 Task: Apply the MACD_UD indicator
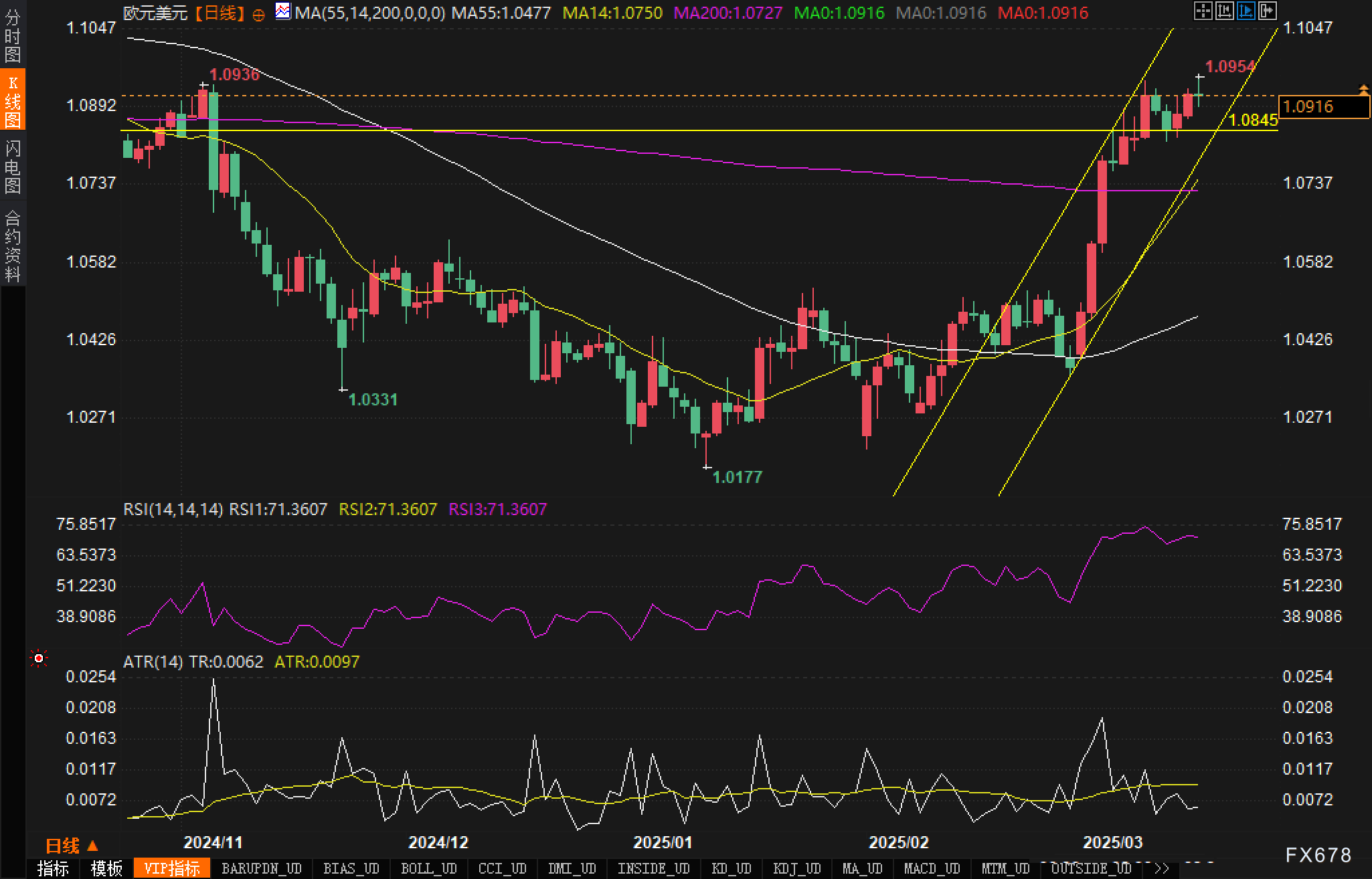point(932,868)
